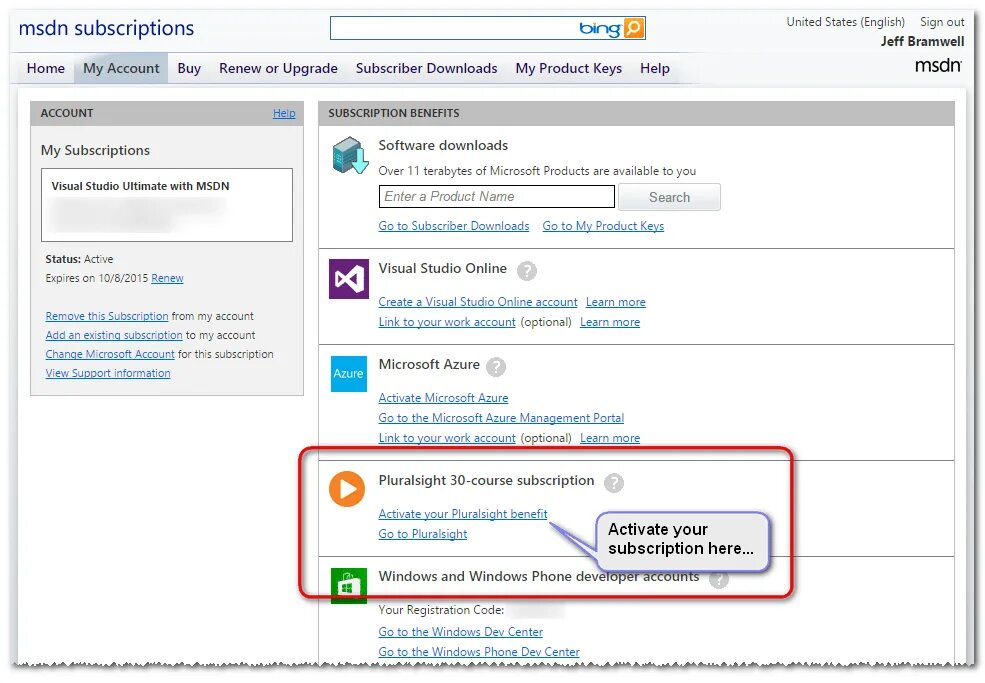Open the Home menu item
The width and height of the screenshot is (985, 683).
(x=45, y=68)
